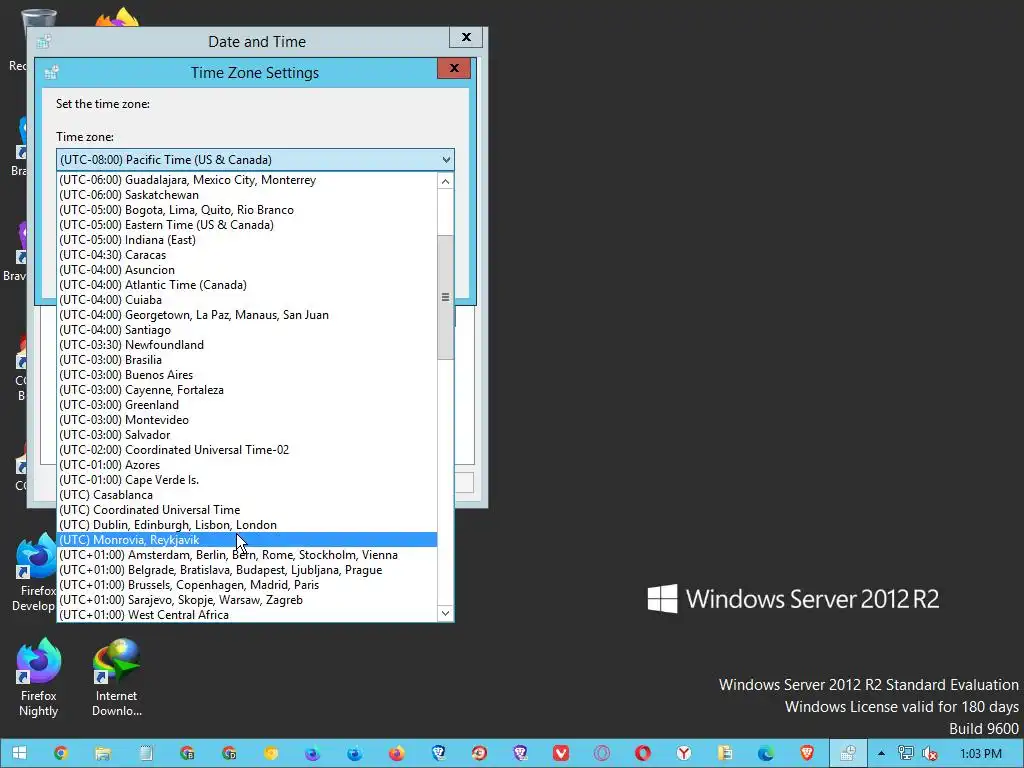Open the Chrome Beta taskbar icon

pos(187,753)
